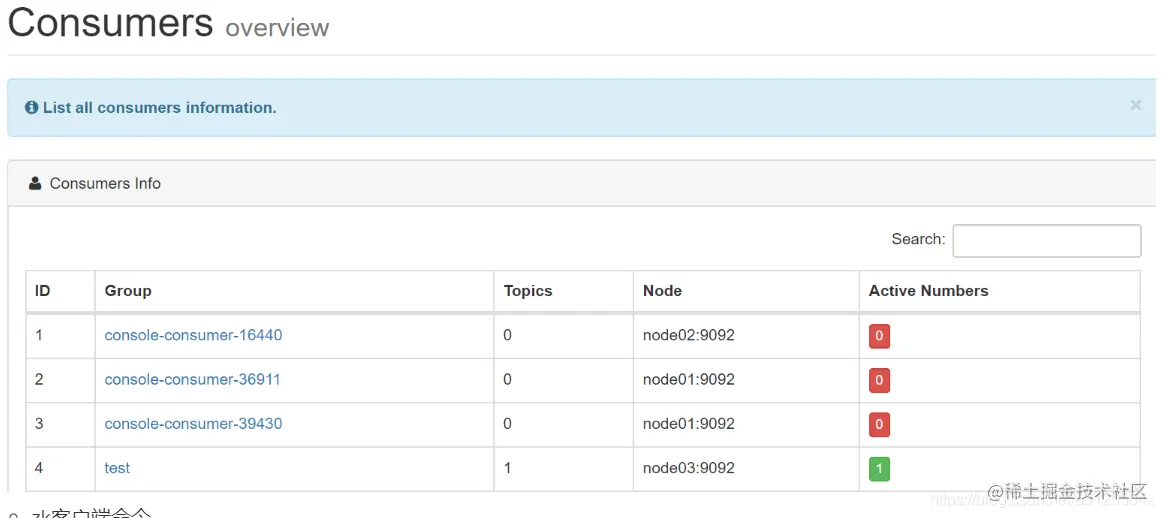Click the green active badge for test

(x=879, y=469)
